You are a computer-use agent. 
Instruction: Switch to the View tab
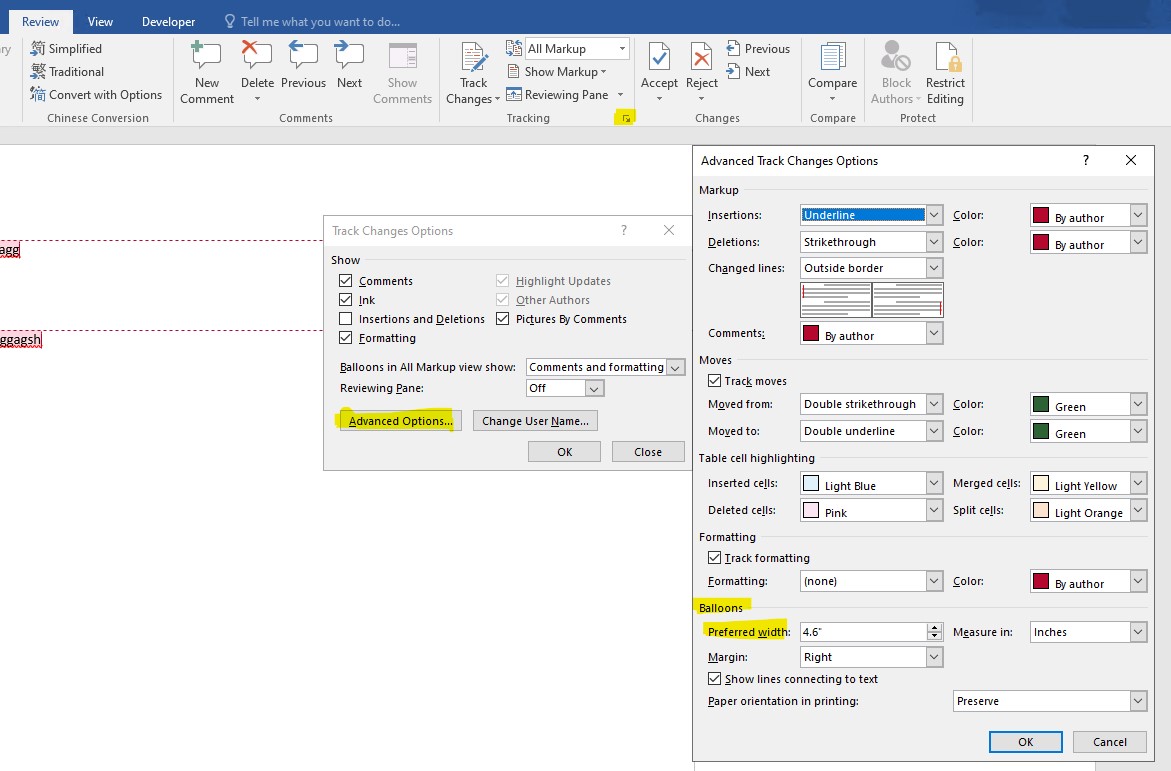click(100, 21)
